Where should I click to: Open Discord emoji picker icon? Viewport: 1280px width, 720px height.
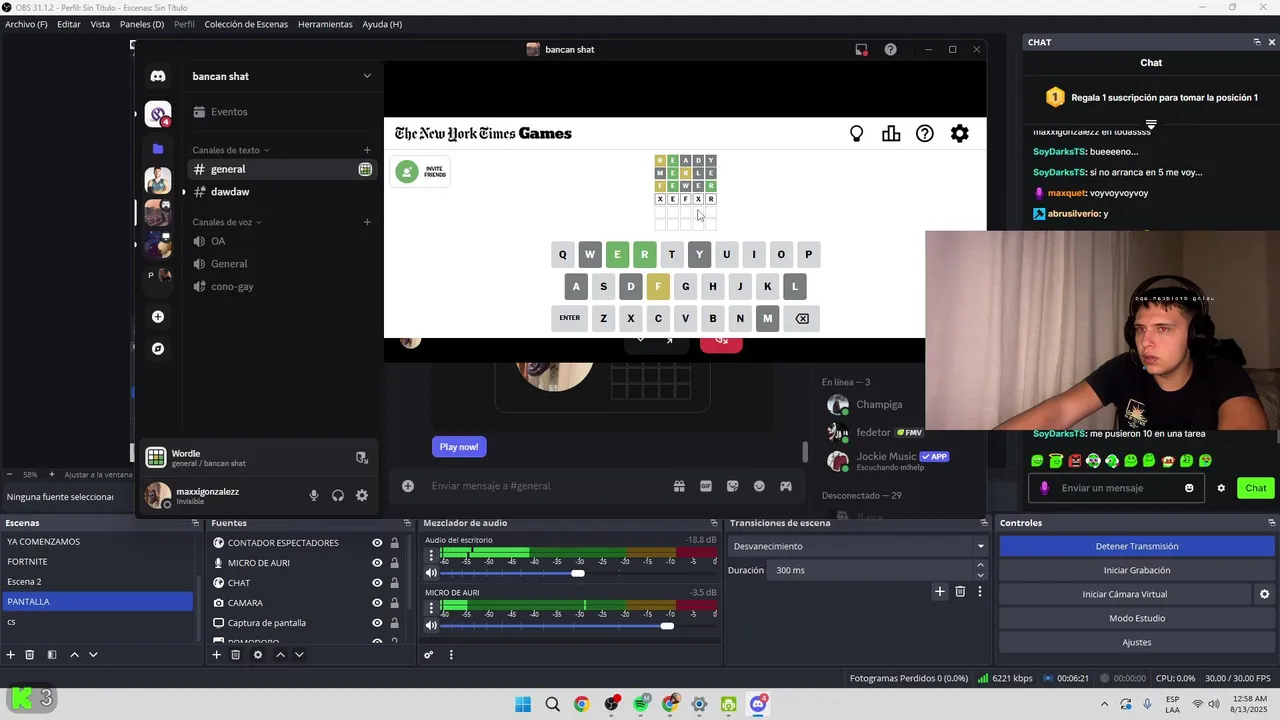[759, 486]
